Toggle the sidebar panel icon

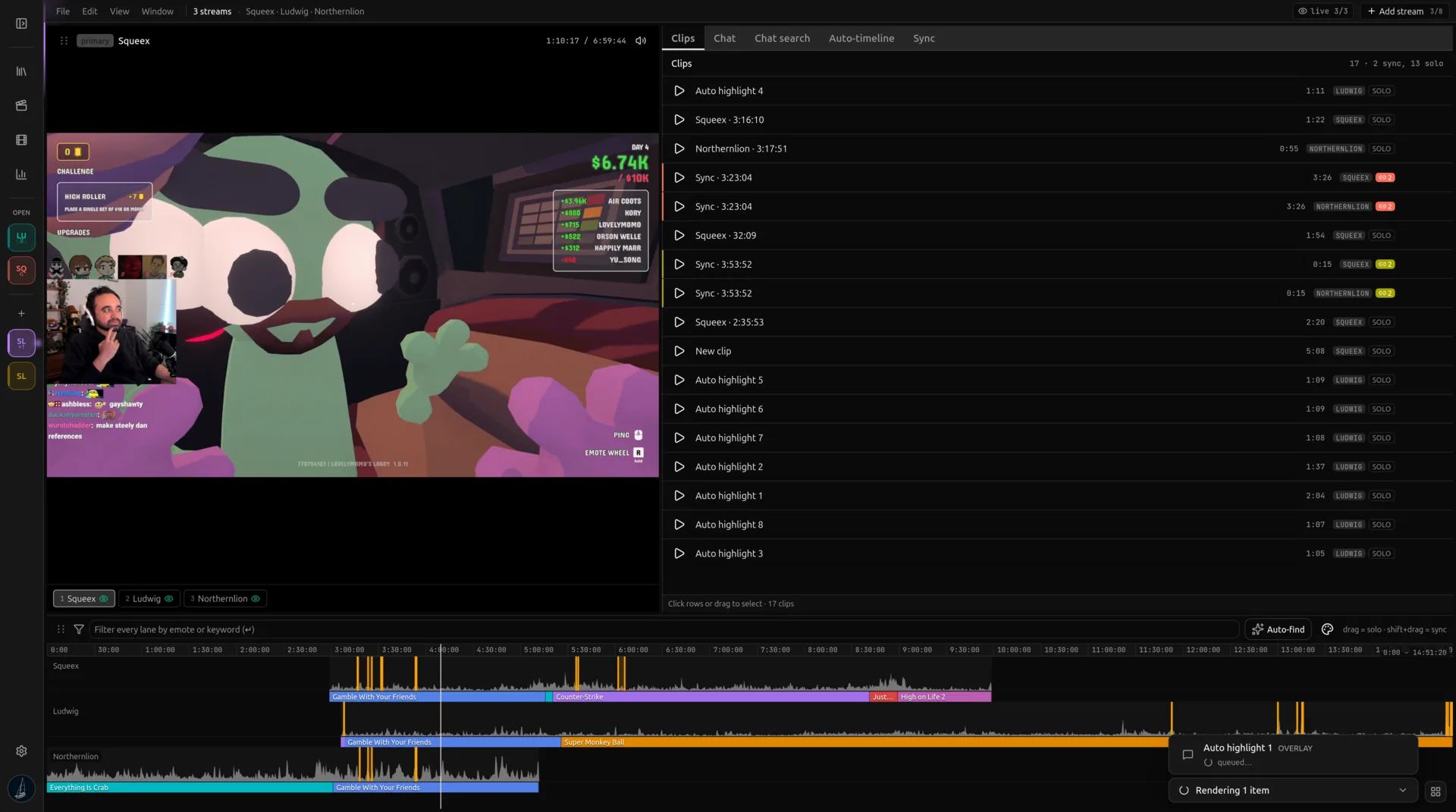pos(21,24)
